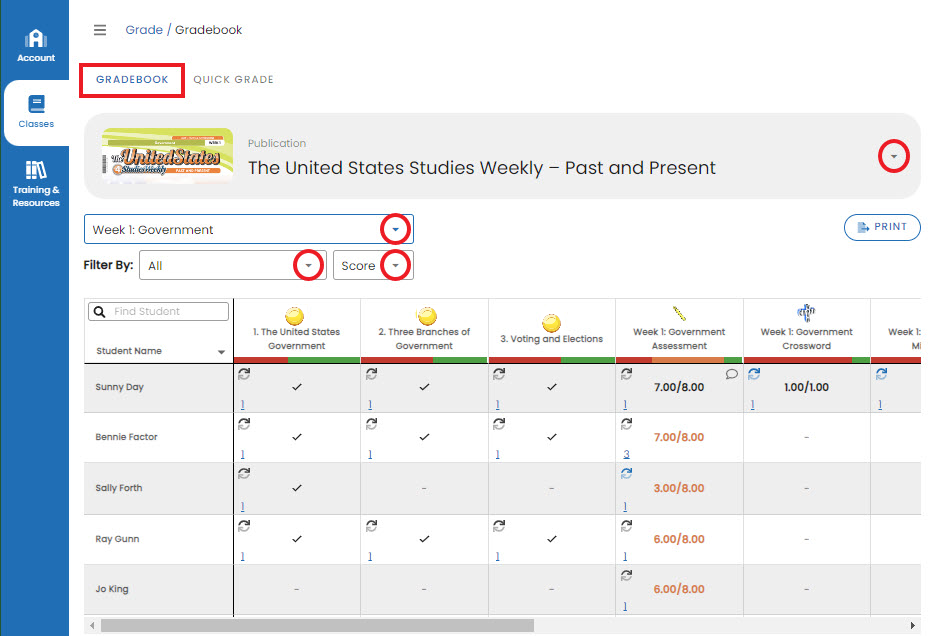Reset Bennie Factor's Three Branches article

point(371,424)
